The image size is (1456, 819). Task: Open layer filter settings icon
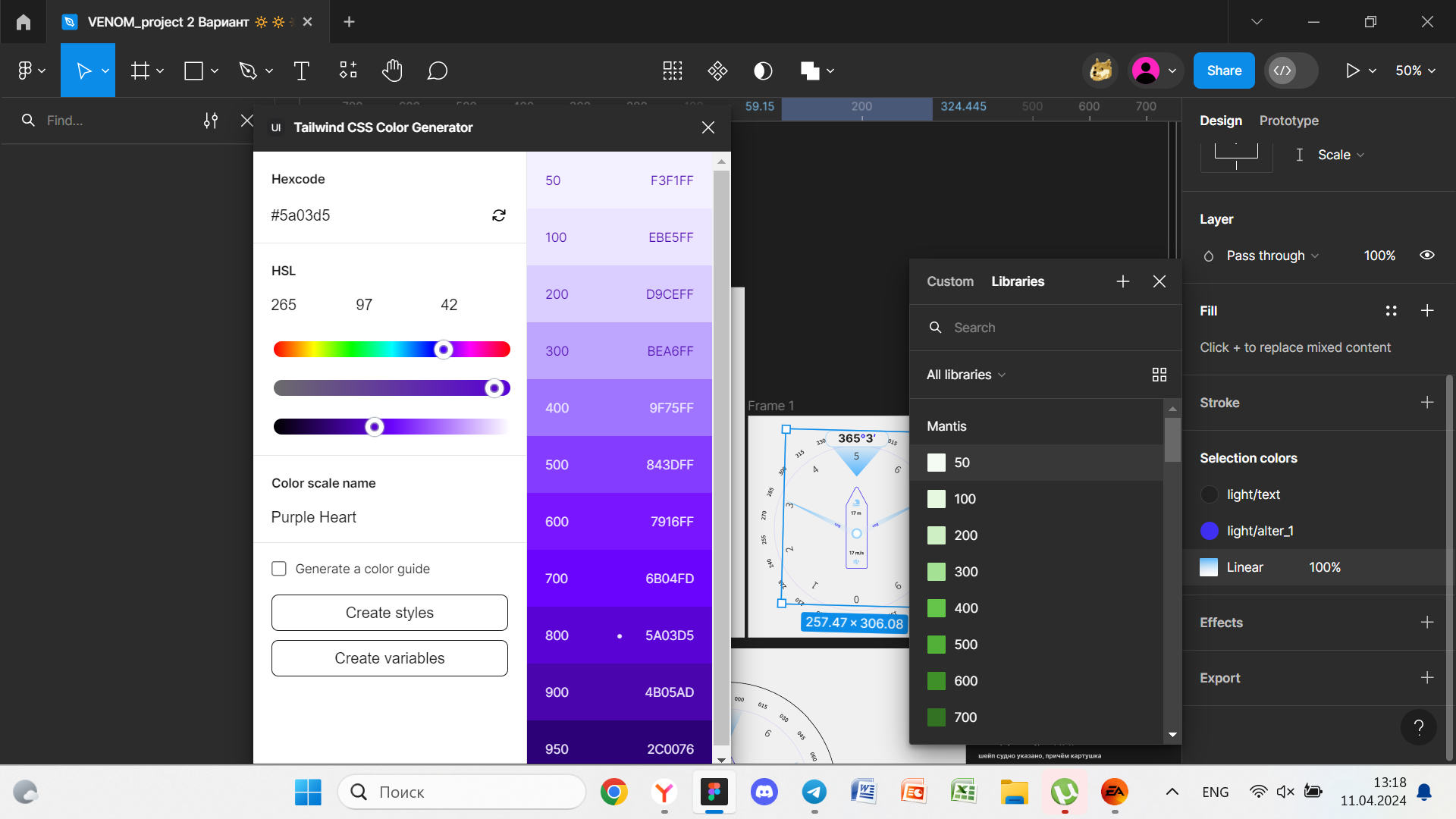click(x=211, y=121)
